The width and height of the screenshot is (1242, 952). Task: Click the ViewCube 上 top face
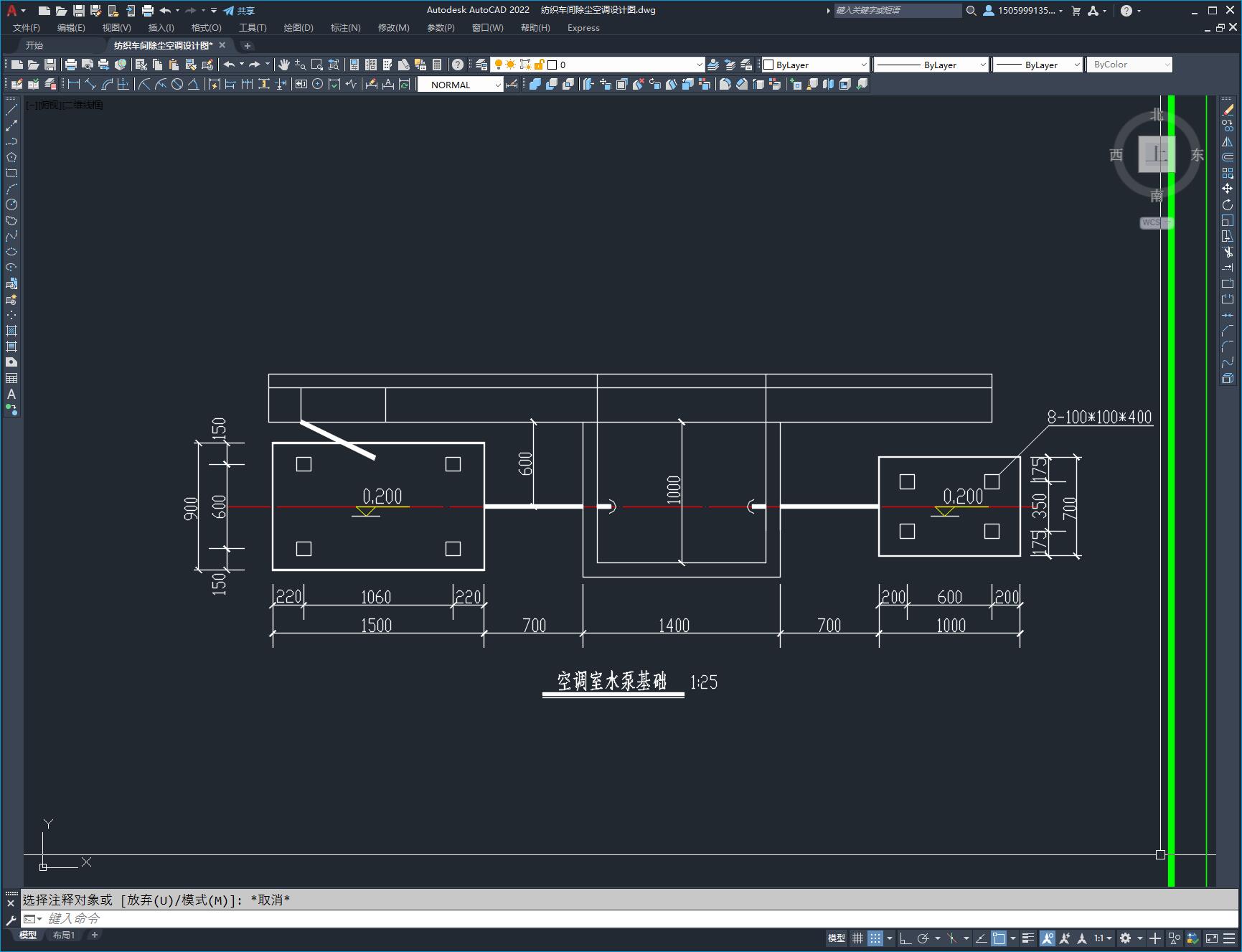pos(1157,154)
